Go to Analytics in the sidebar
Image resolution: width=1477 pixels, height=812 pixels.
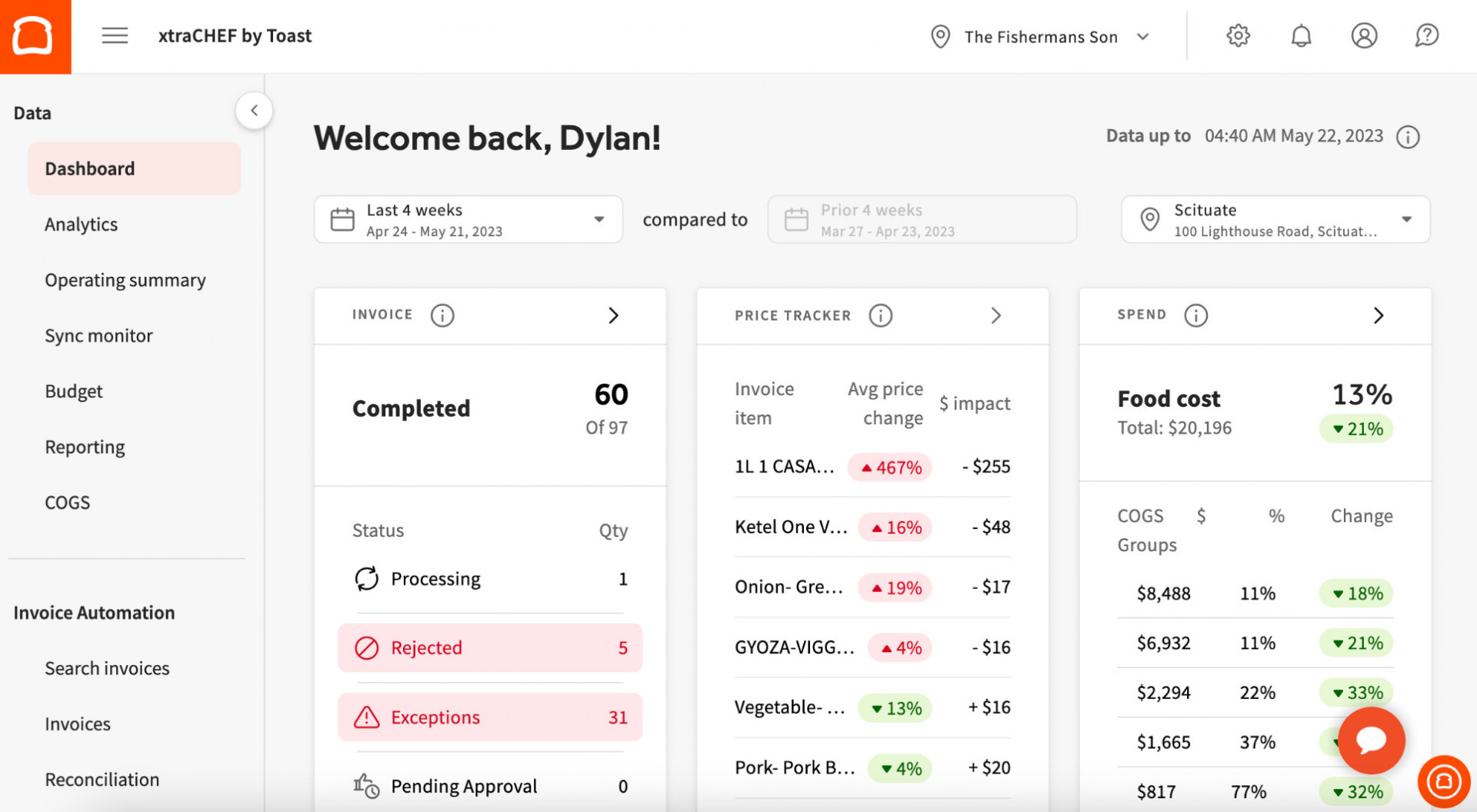tap(81, 225)
